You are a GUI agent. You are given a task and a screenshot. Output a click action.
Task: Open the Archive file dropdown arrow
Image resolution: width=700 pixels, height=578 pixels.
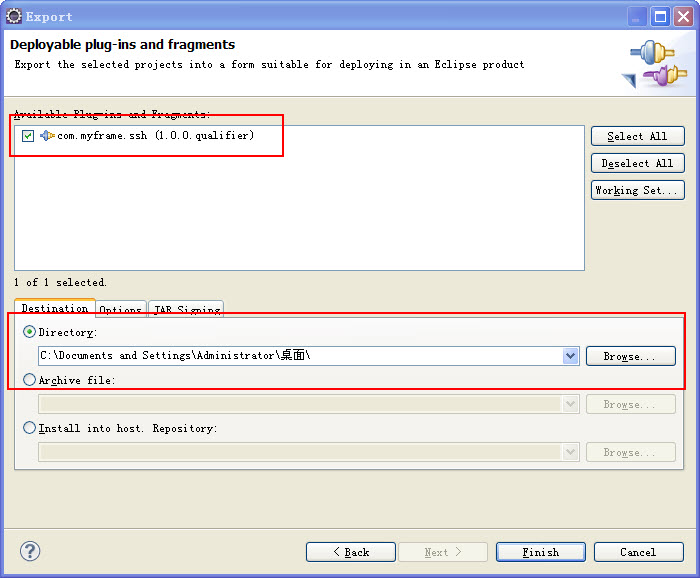(x=570, y=404)
